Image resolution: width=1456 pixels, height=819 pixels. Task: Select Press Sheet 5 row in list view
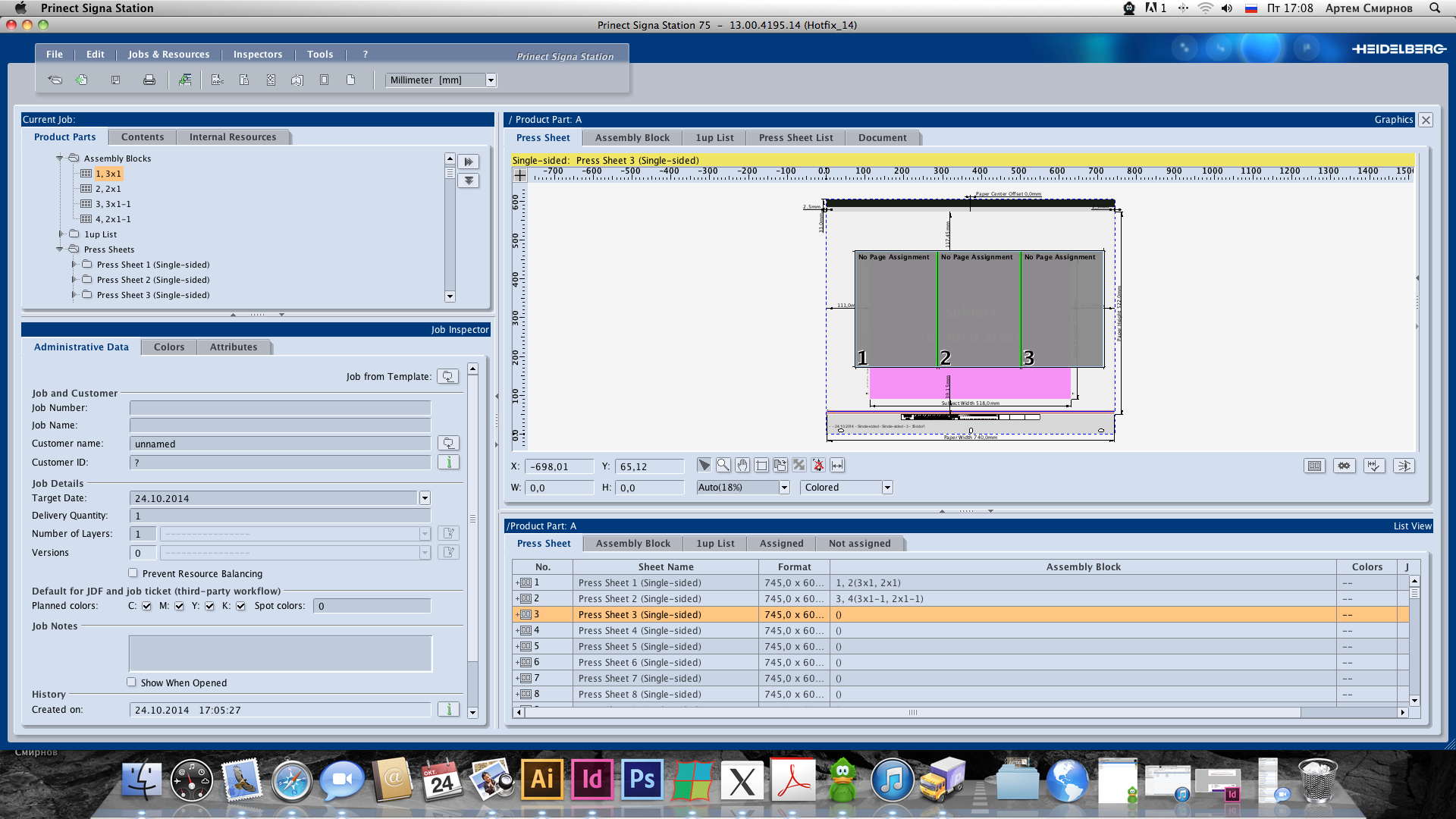pos(961,646)
